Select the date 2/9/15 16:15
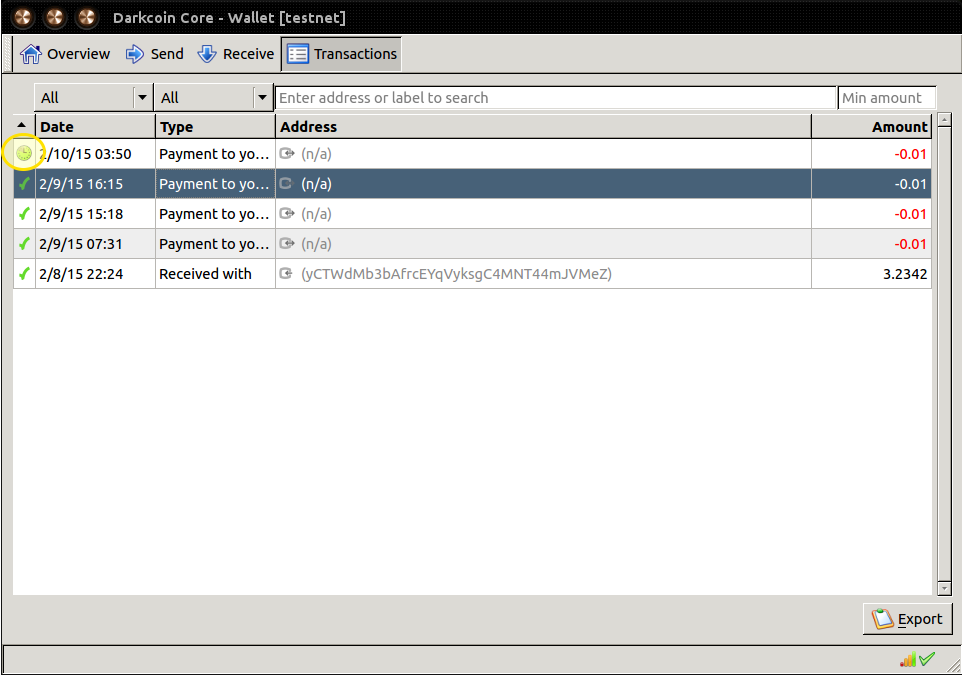The width and height of the screenshot is (962, 675). click(x=81, y=184)
